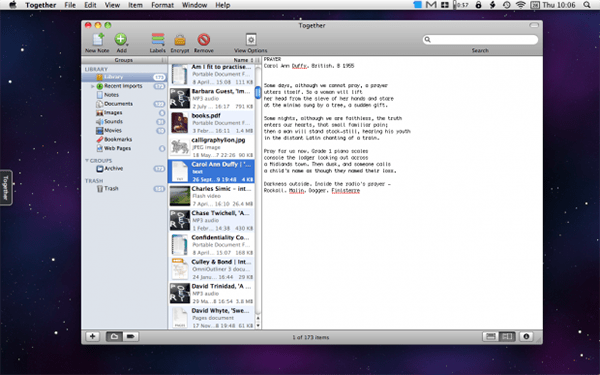Switch to list-over-preview layout button
This screenshot has width=600, height=375.
(x=491, y=337)
